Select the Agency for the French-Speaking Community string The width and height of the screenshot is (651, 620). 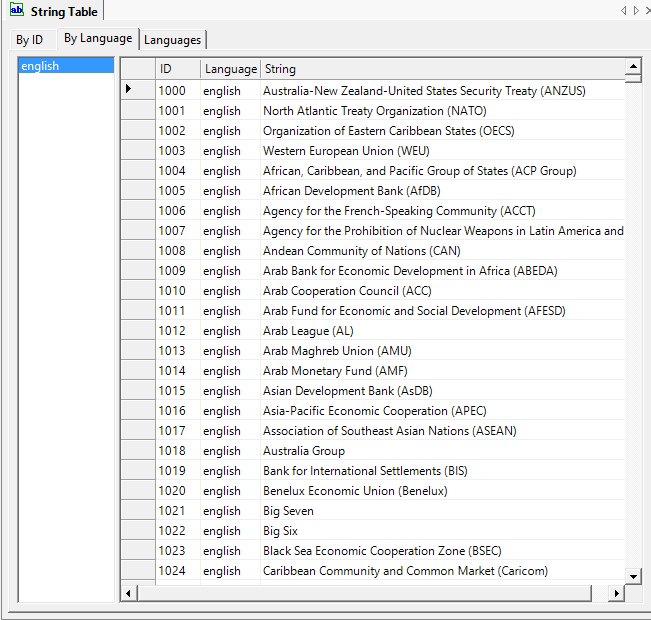[443, 210]
